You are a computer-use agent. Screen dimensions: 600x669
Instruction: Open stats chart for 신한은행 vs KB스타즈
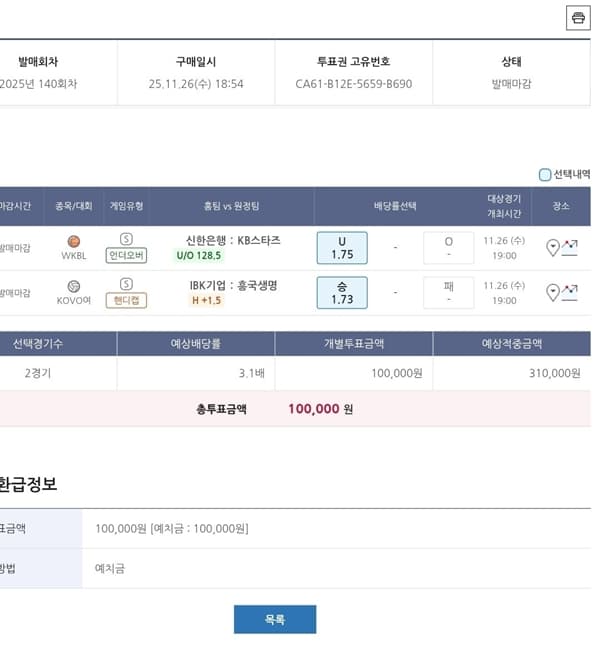[x=570, y=248]
